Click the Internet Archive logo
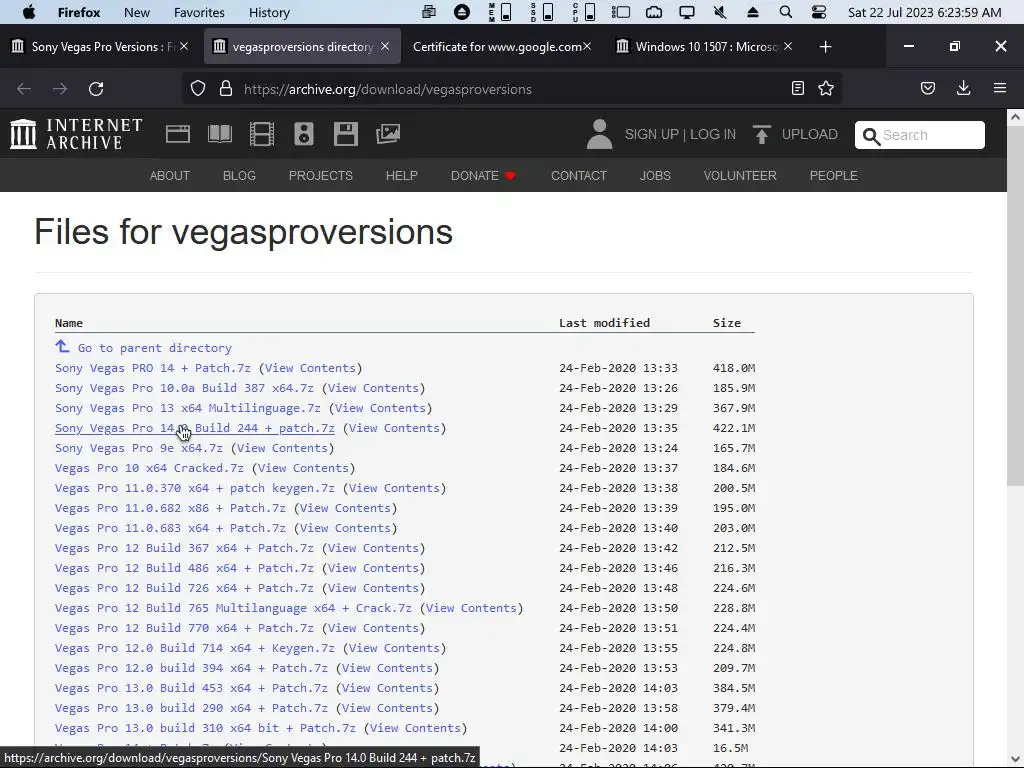 point(76,134)
